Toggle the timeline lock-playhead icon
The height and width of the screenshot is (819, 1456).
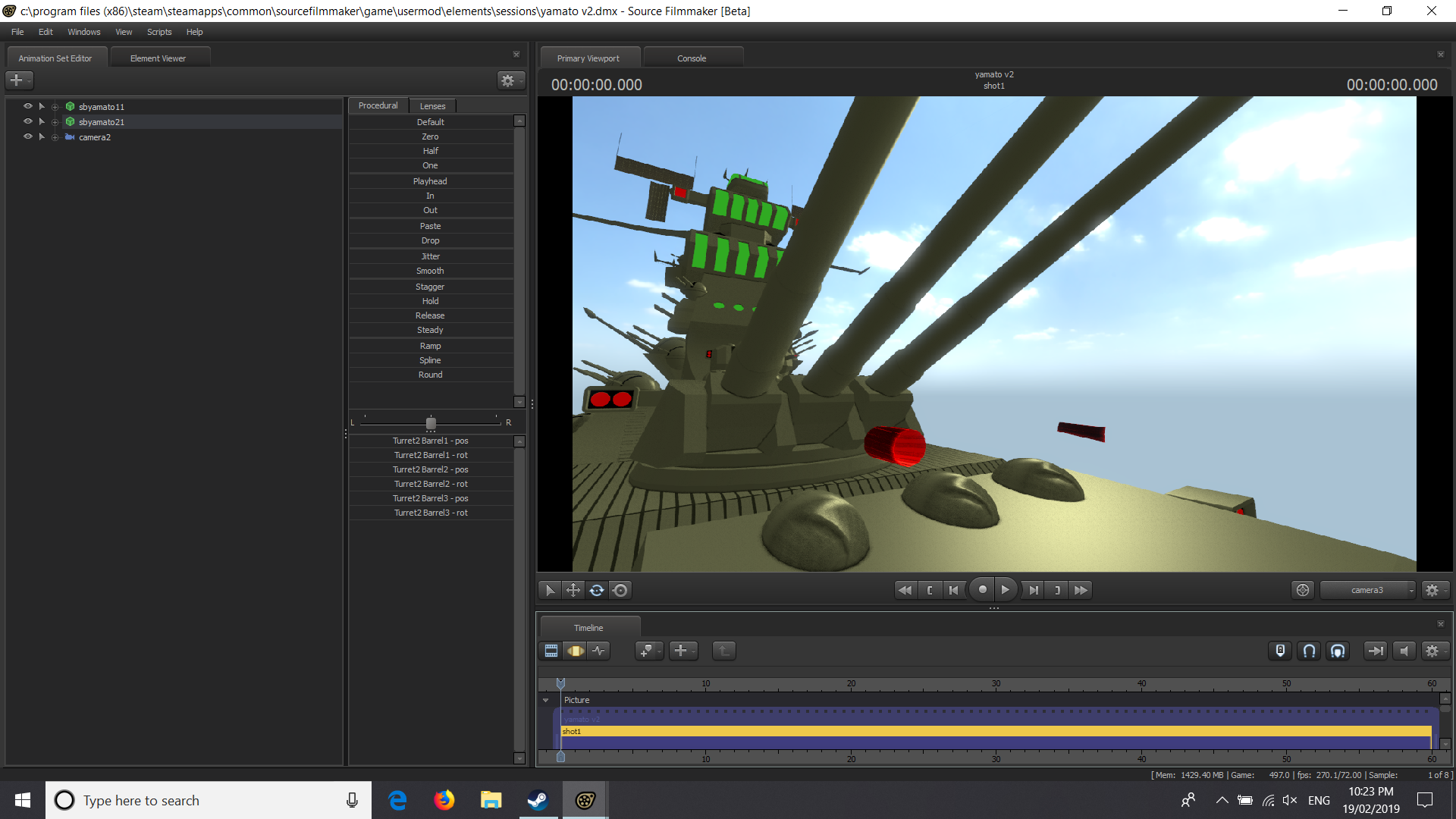[x=1280, y=651]
